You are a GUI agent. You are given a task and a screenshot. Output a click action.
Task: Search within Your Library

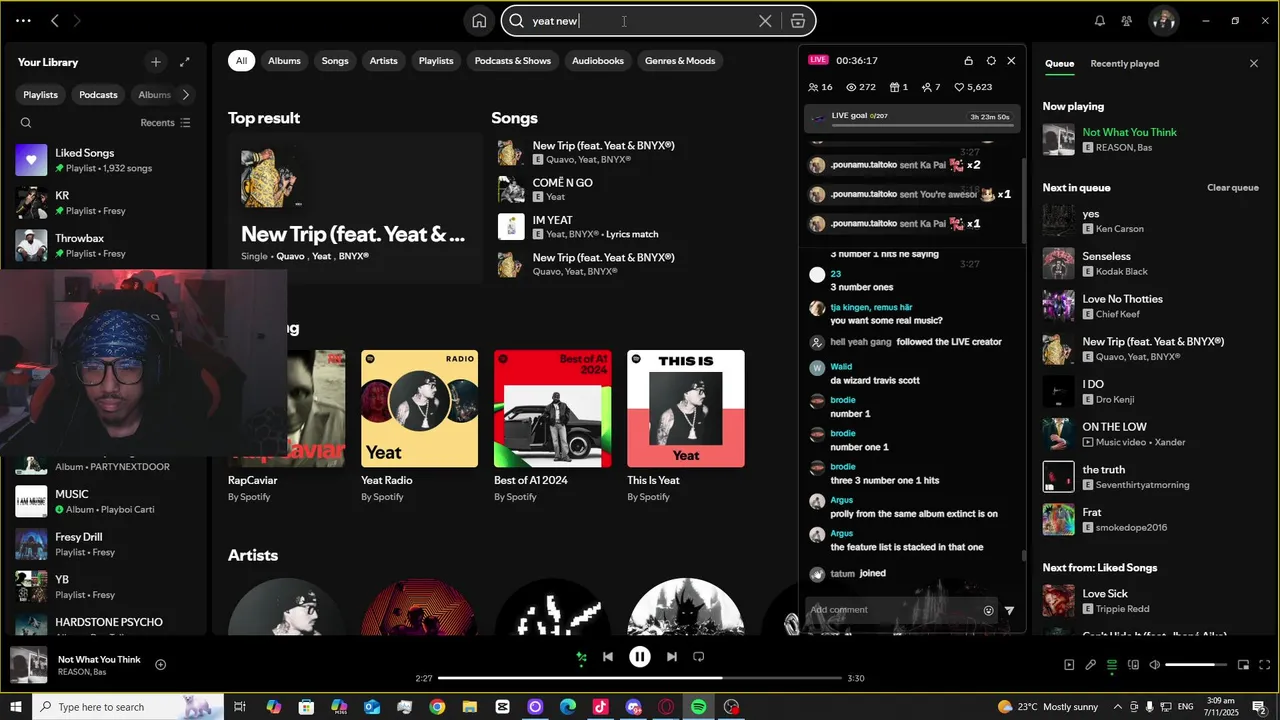[x=26, y=123]
